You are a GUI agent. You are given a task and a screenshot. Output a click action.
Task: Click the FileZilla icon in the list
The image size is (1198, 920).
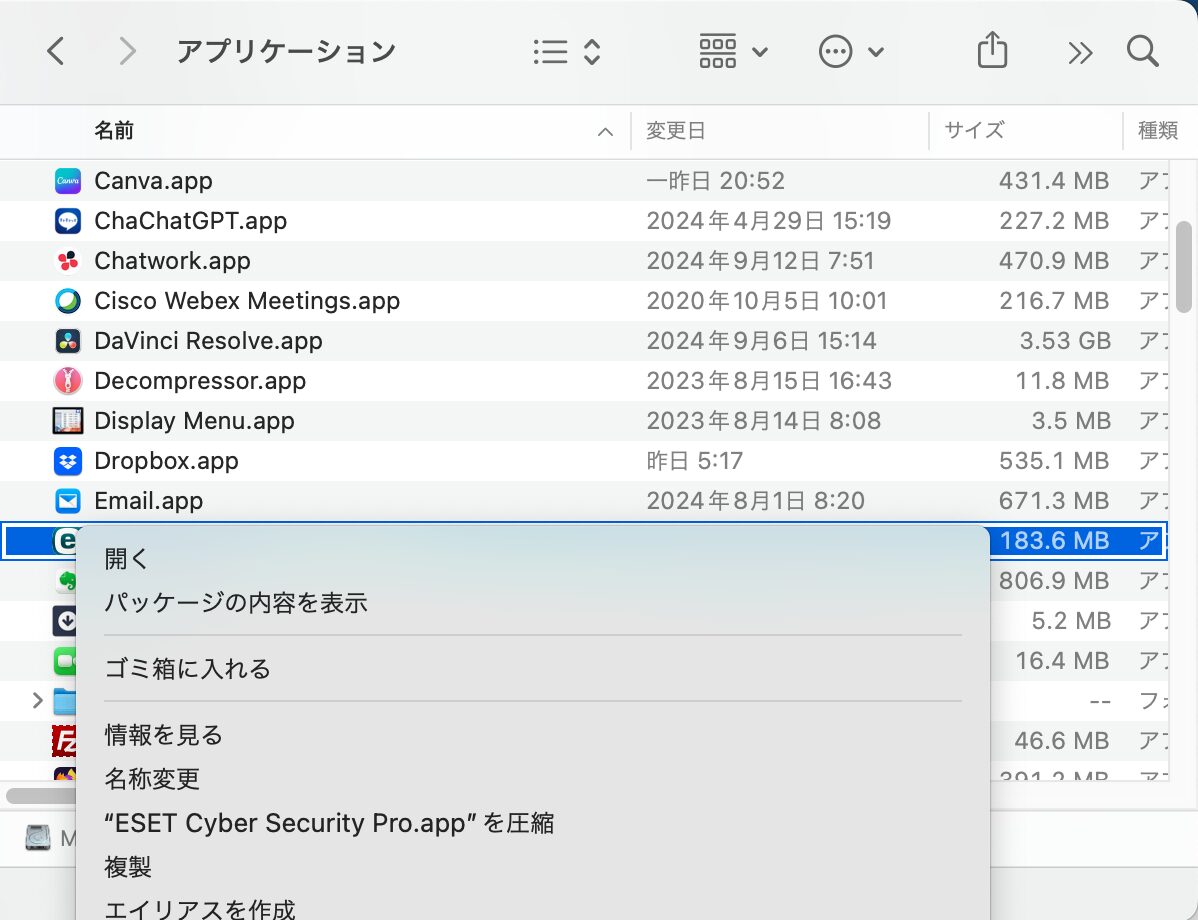(64, 740)
